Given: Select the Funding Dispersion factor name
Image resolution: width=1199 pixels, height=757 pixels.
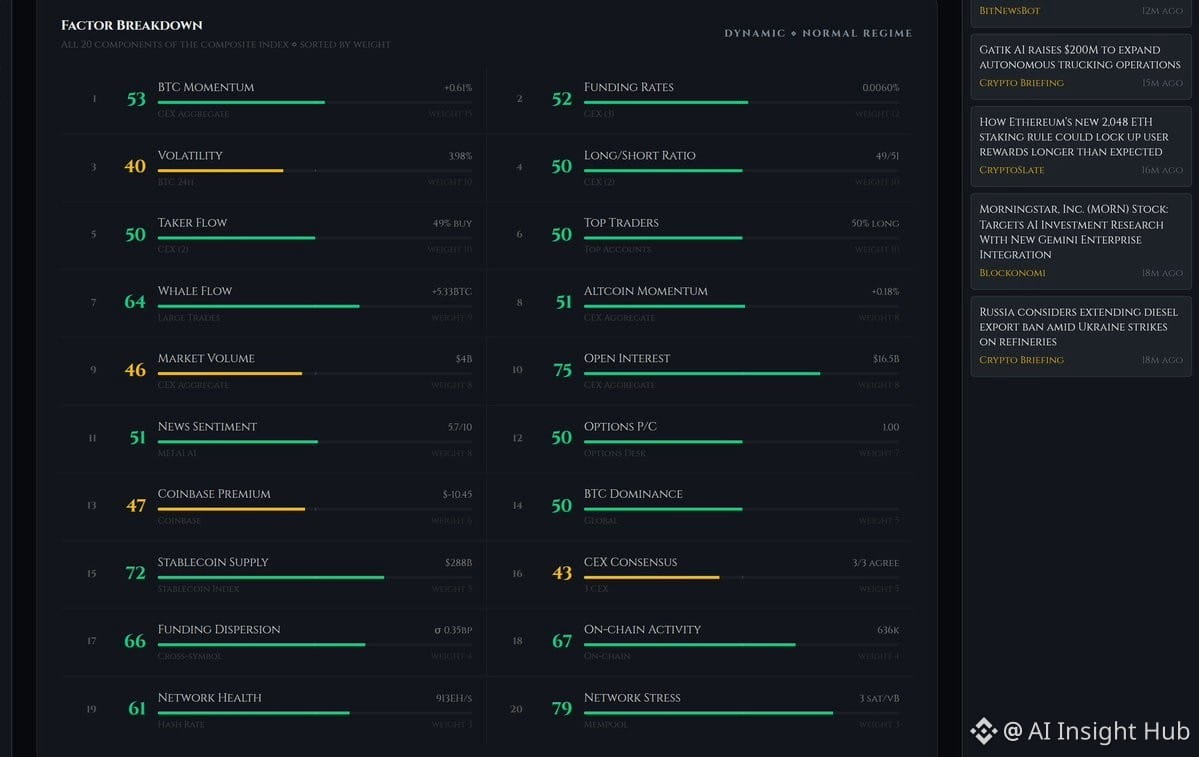Looking at the screenshot, I should tap(219, 629).
